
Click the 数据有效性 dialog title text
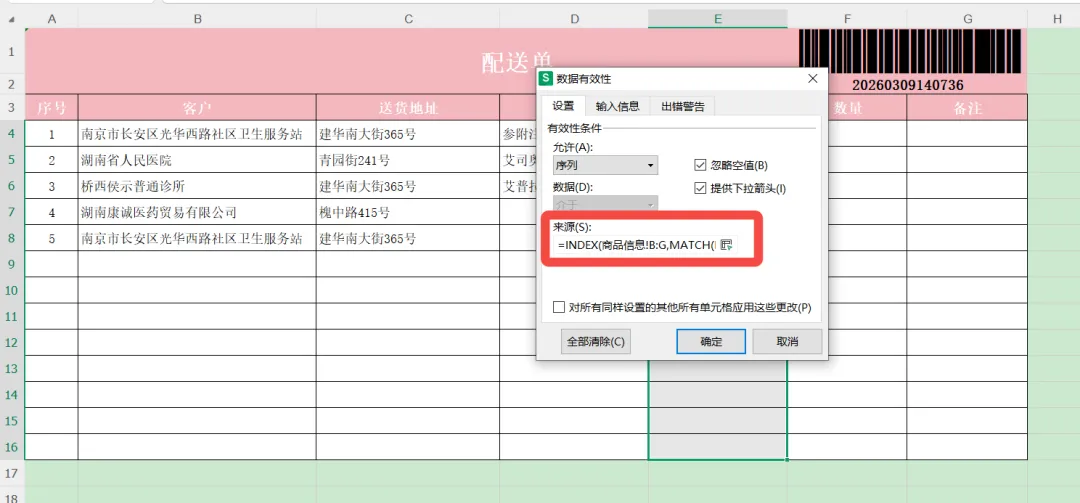[583, 79]
